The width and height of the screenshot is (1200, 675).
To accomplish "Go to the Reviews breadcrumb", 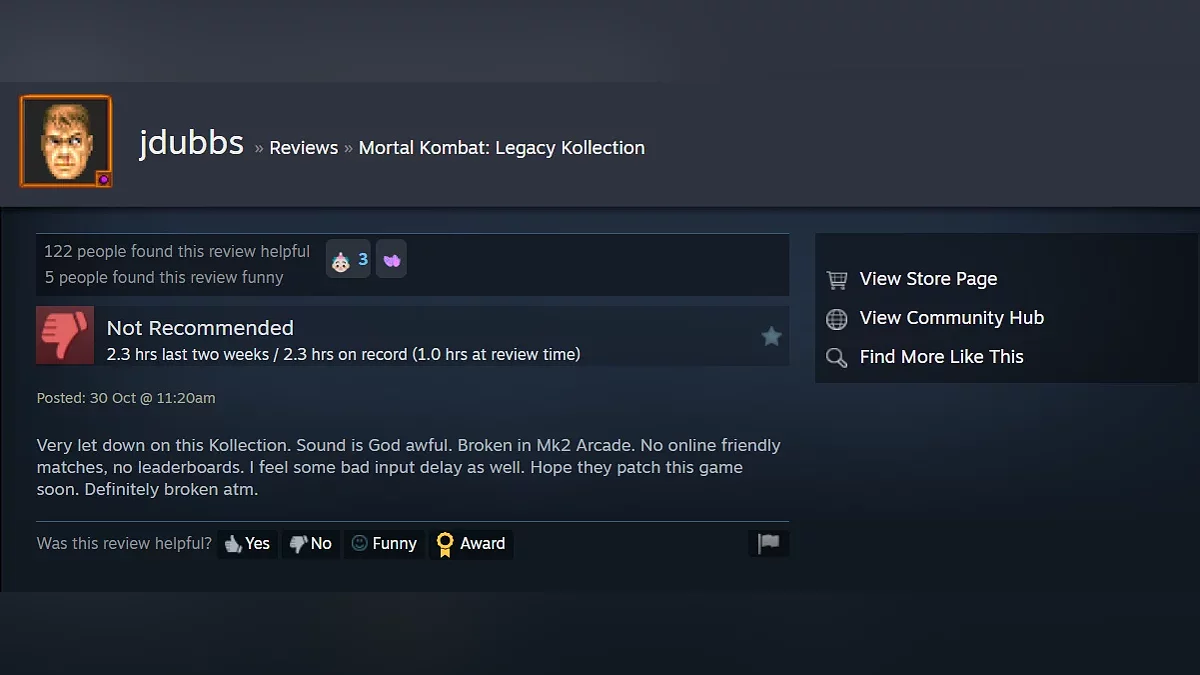I will click(x=303, y=148).
